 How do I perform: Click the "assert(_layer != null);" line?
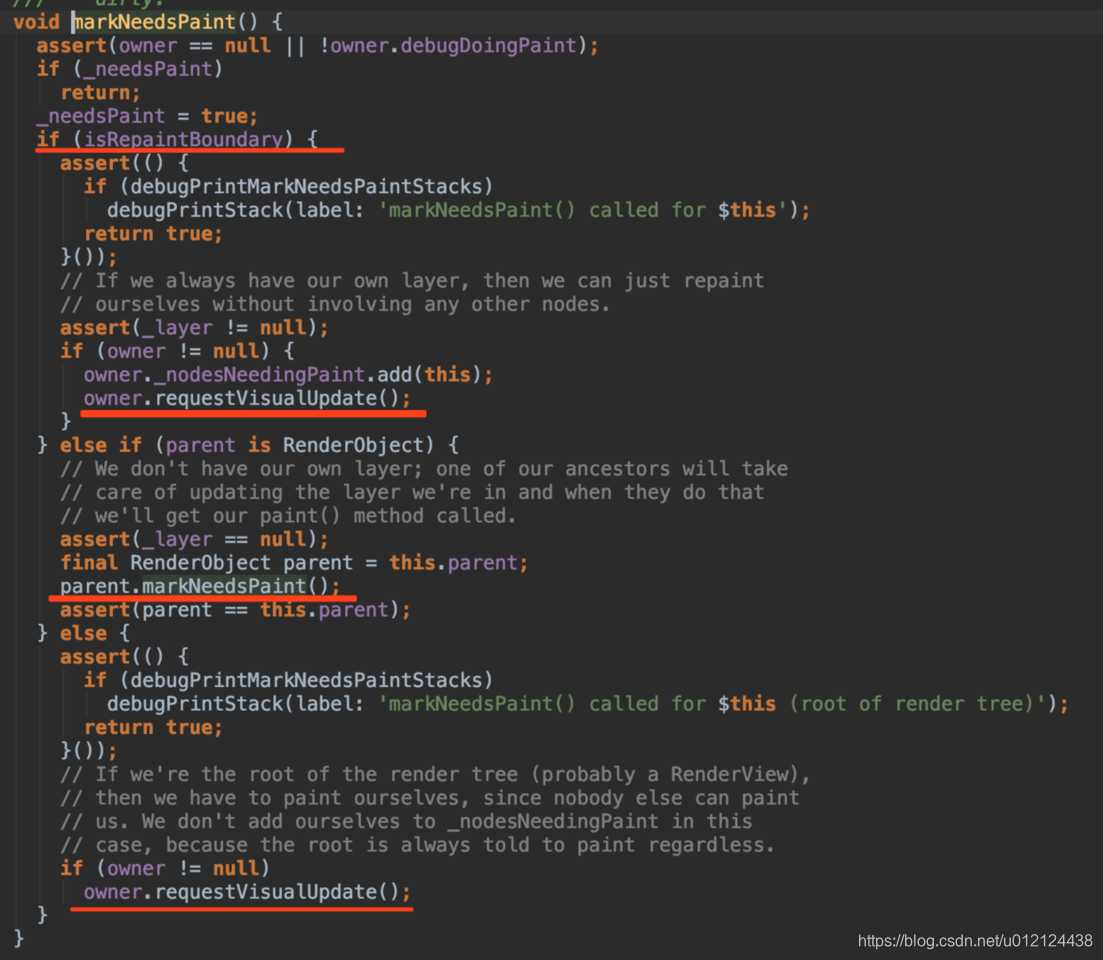click(194, 328)
